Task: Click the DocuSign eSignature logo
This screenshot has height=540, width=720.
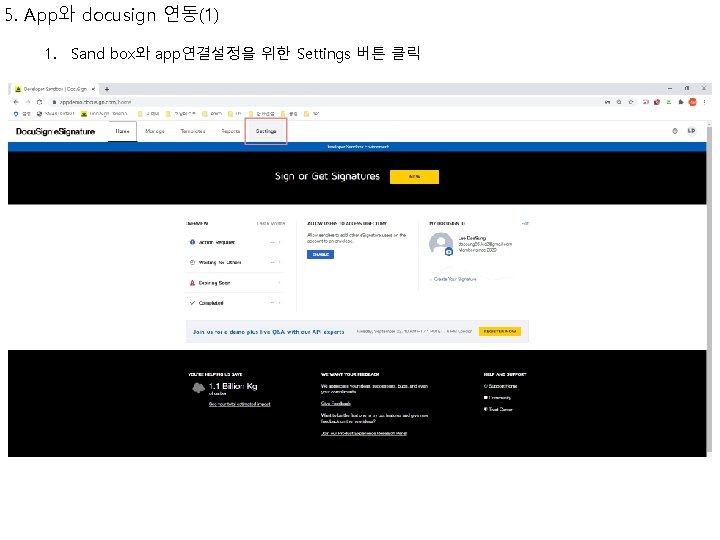Action: point(55,131)
